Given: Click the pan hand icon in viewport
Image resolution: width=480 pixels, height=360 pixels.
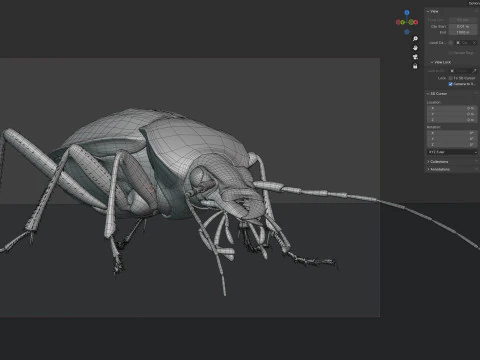Looking at the screenshot, I should point(415,48).
